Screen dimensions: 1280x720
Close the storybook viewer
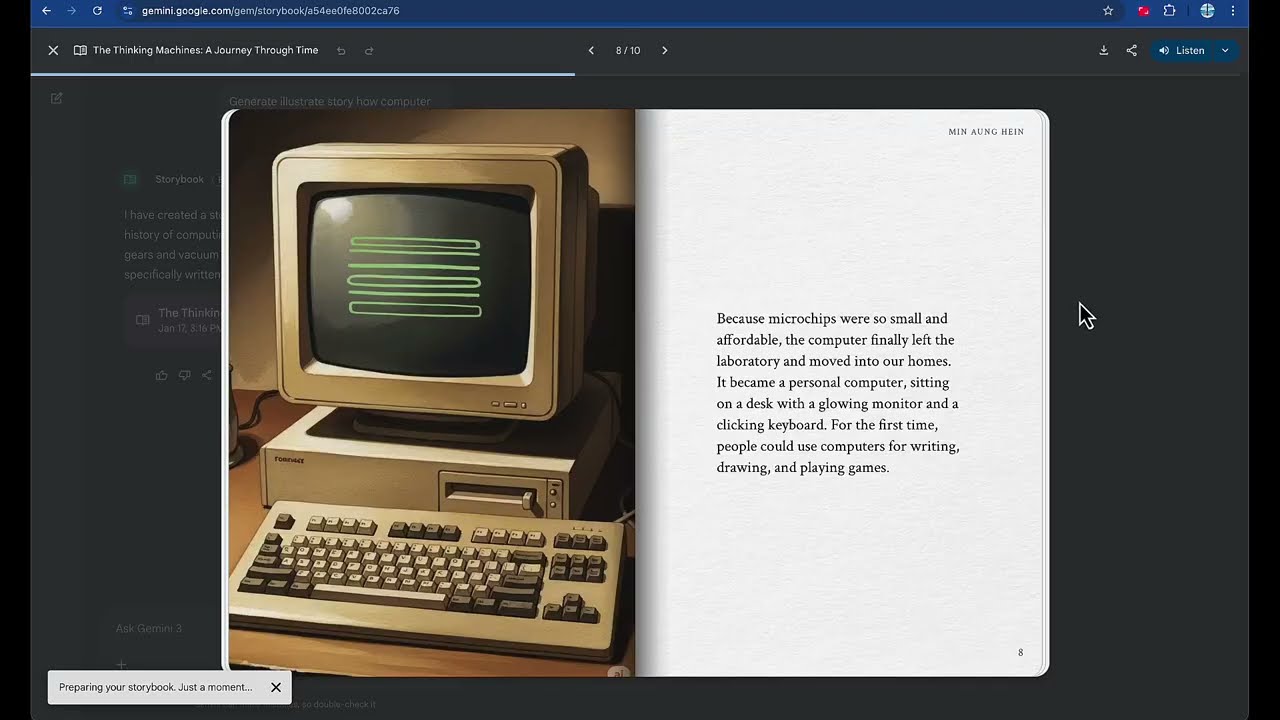[x=53, y=50]
